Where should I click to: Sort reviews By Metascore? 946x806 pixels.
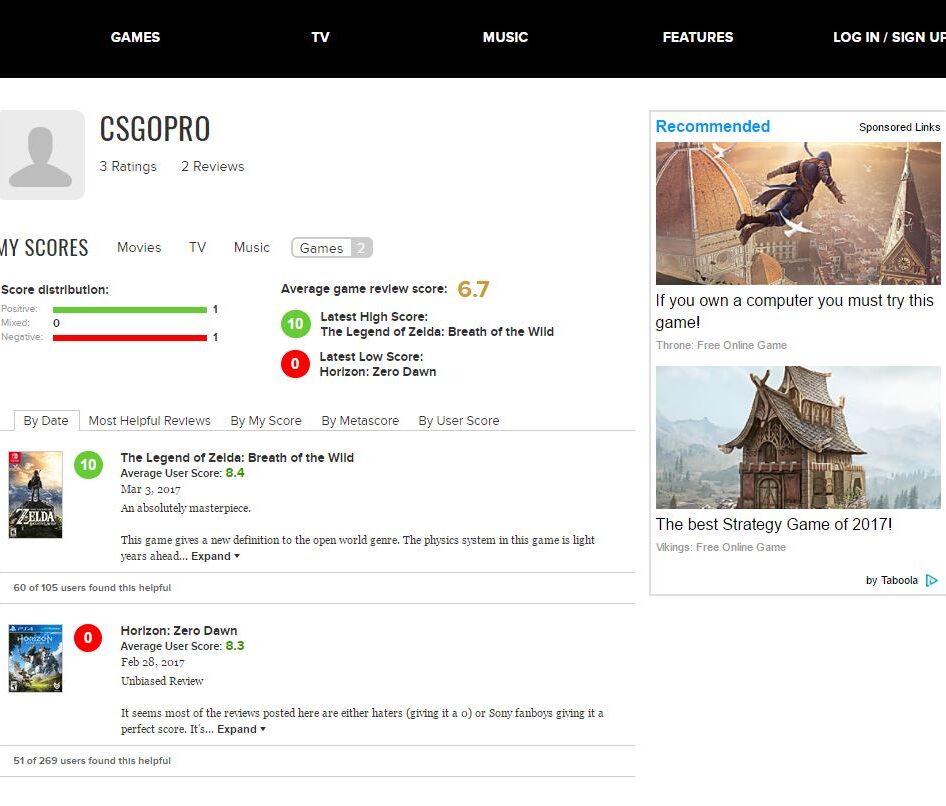360,420
